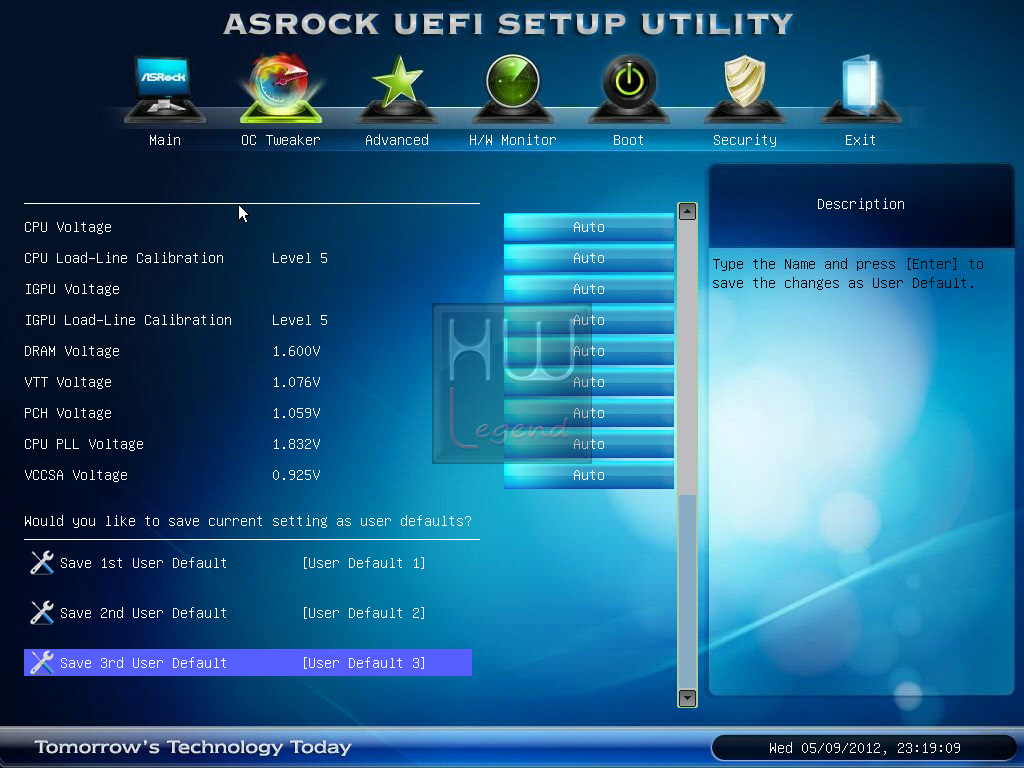
Task: Click the 1.059V PCH voltage value
Action: (x=296, y=413)
